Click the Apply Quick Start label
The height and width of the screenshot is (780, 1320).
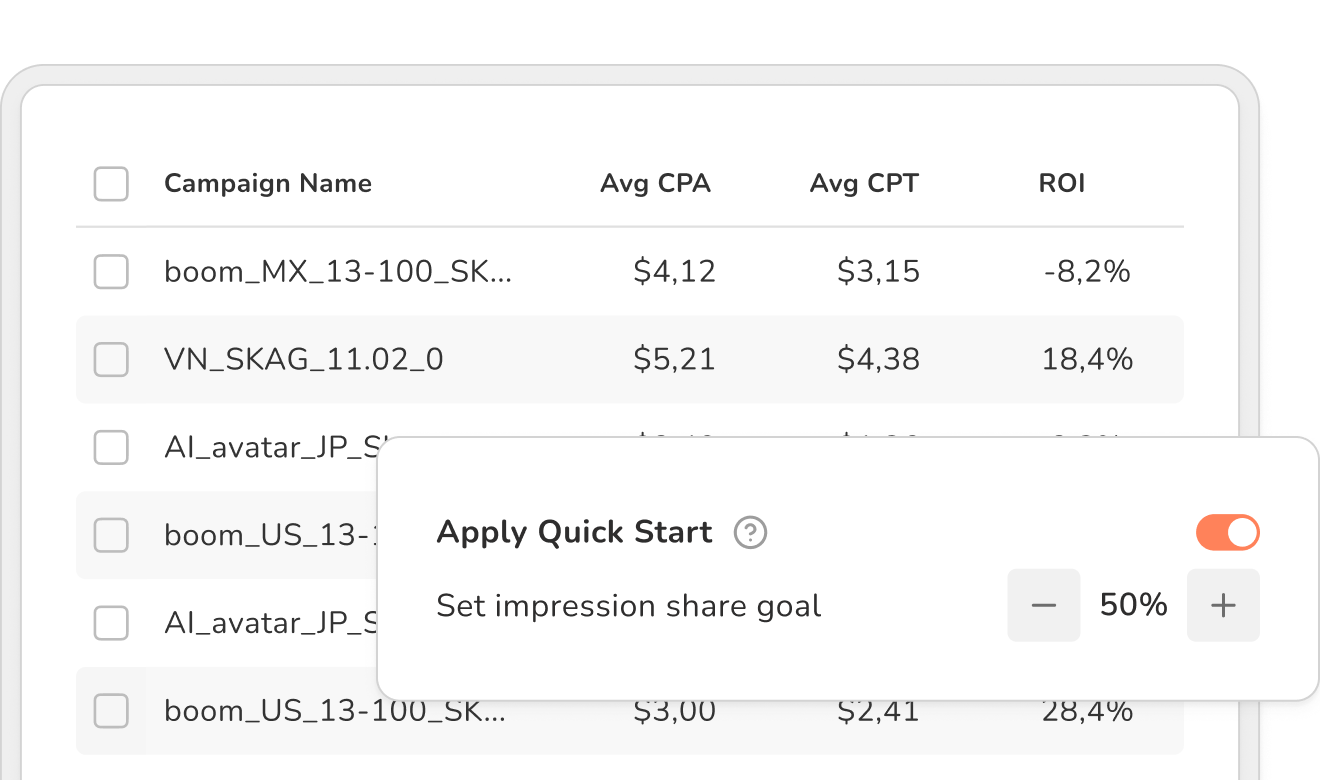[x=575, y=532]
